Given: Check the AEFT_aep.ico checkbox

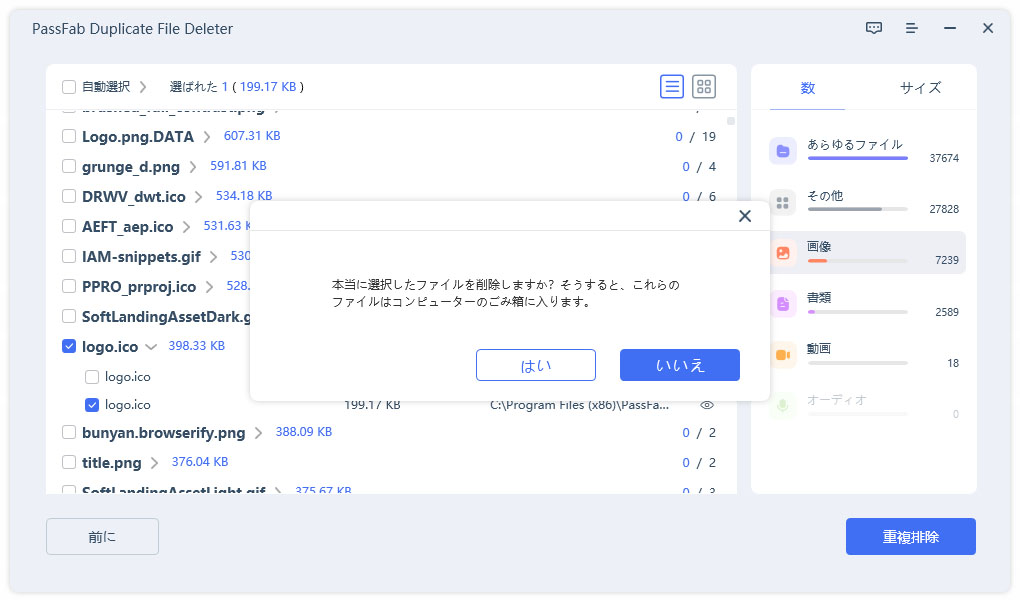Looking at the screenshot, I should [x=68, y=226].
